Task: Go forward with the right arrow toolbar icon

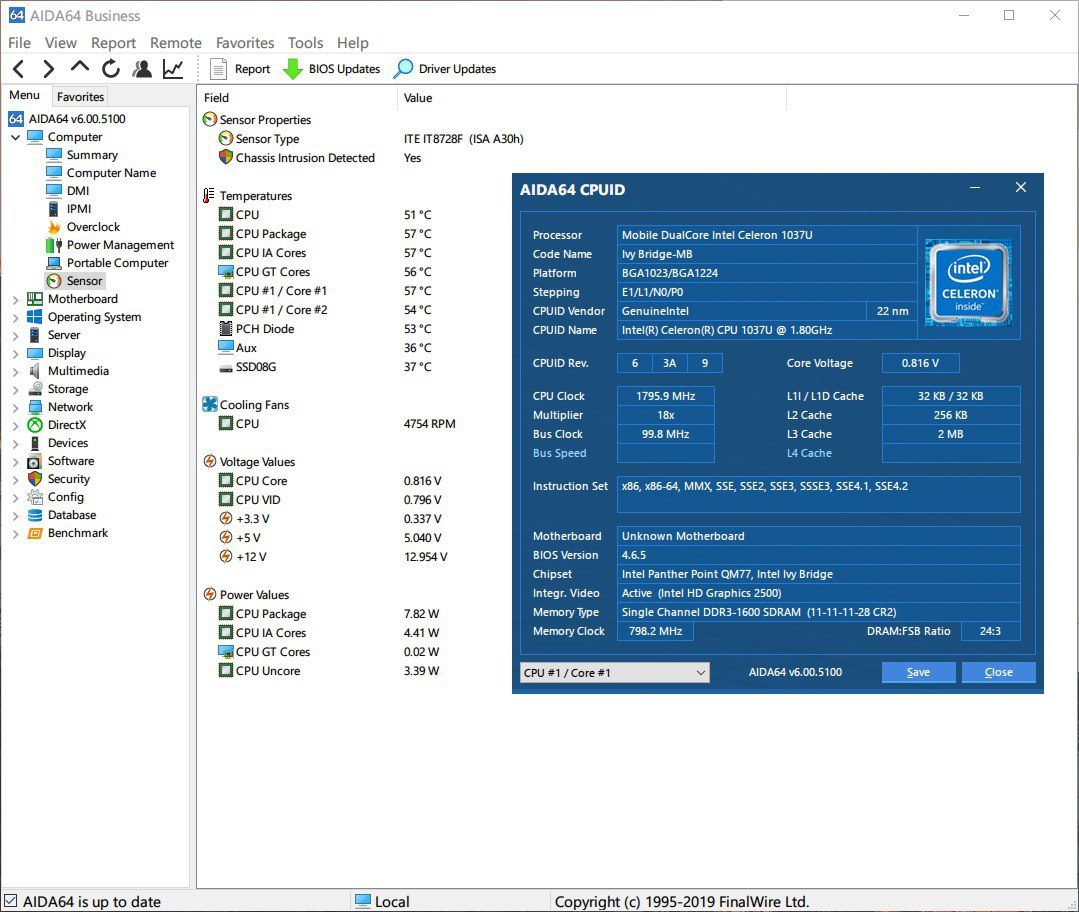Action: click(x=48, y=69)
